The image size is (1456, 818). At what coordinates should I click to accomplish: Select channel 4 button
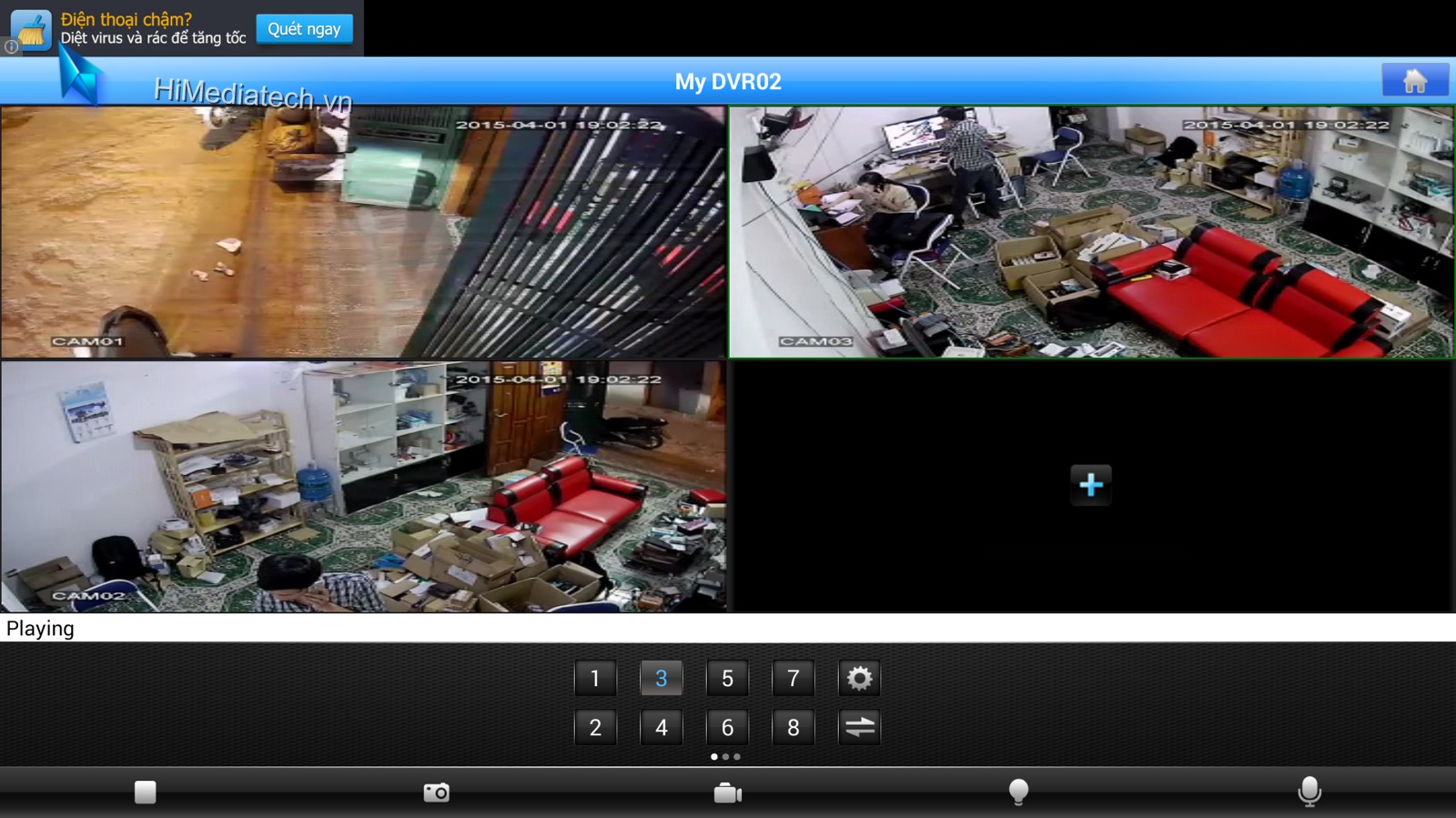coord(662,727)
